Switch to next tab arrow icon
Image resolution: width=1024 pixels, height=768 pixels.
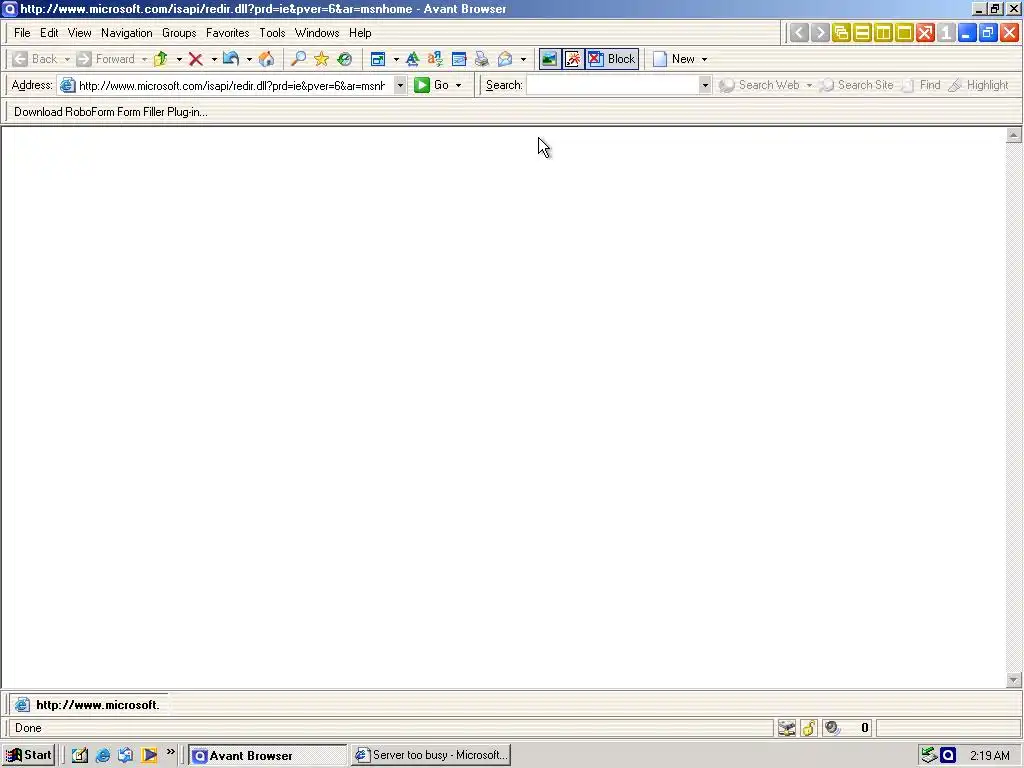[820, 33]
